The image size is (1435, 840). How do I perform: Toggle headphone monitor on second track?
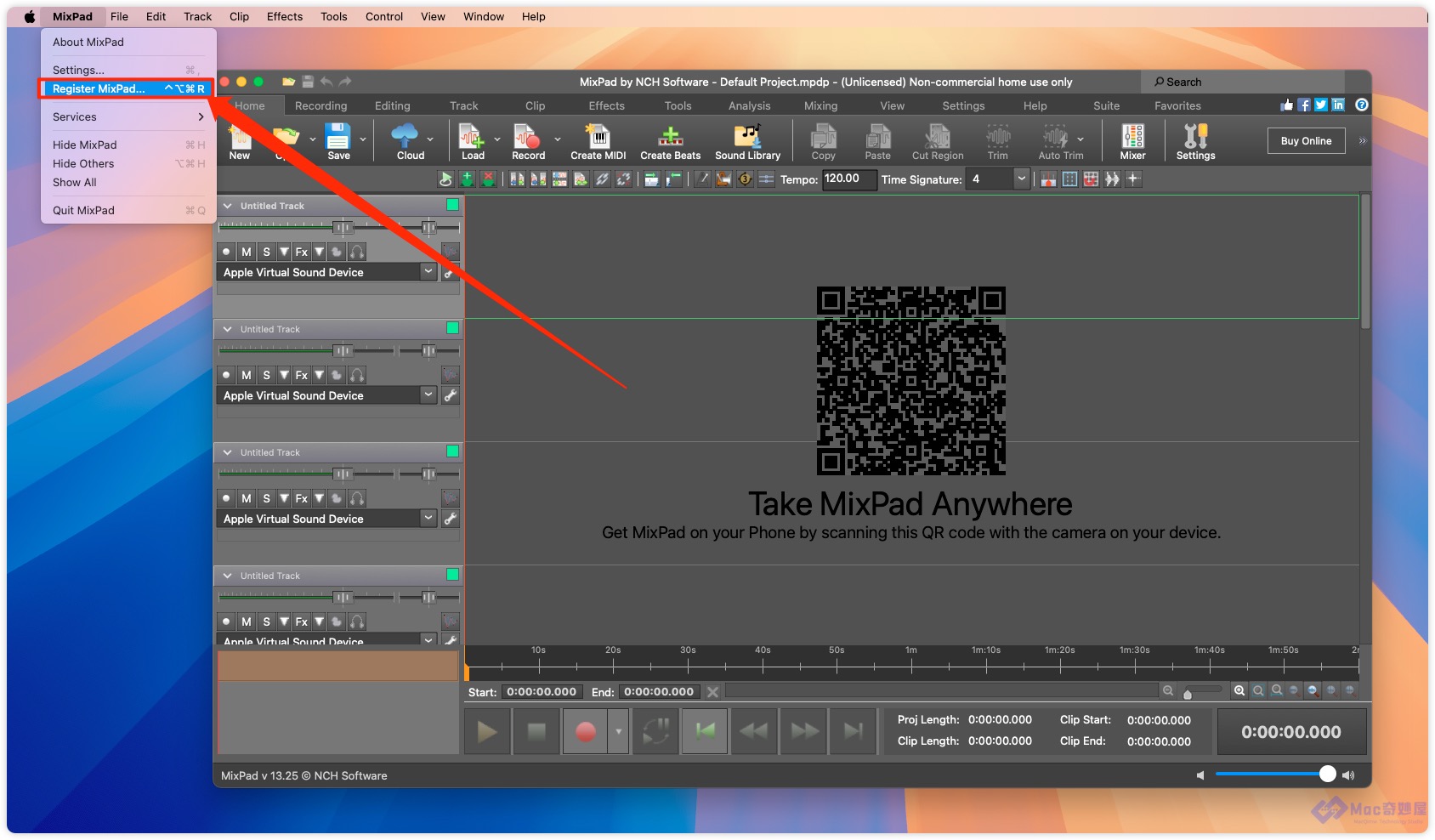(x=357, y=375)
